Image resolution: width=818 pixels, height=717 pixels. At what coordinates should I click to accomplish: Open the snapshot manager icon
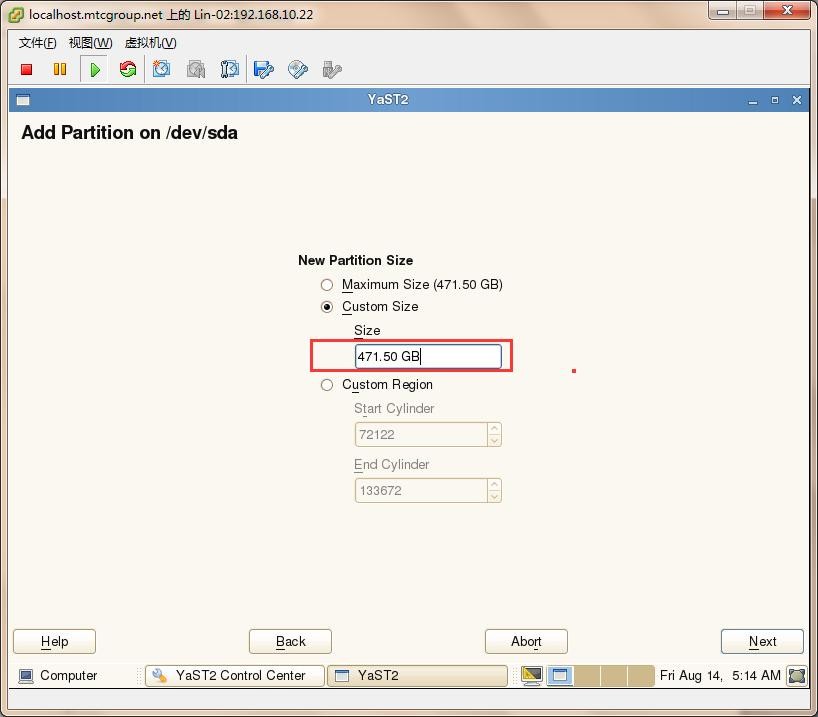tap(230, 69)
